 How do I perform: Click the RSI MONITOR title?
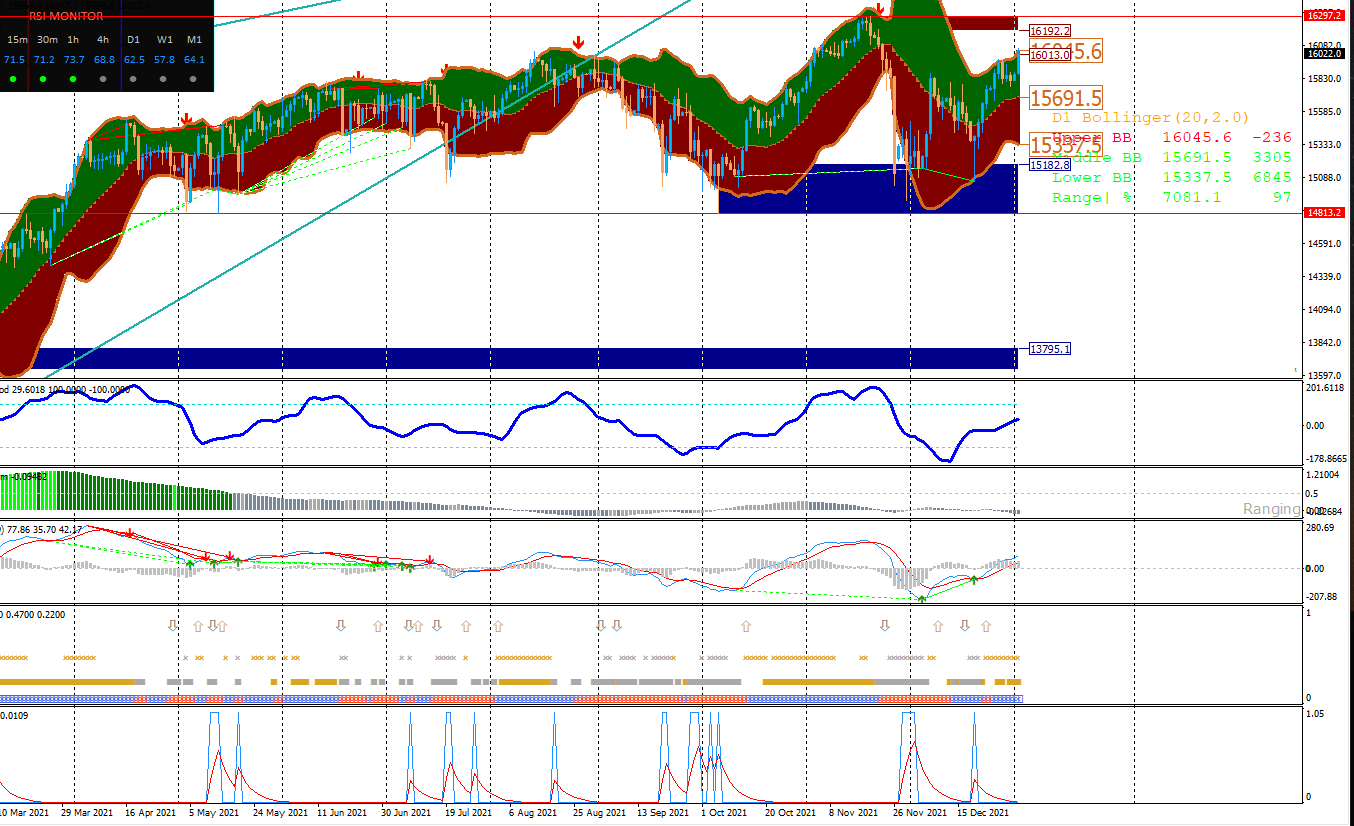click(66, 16)
